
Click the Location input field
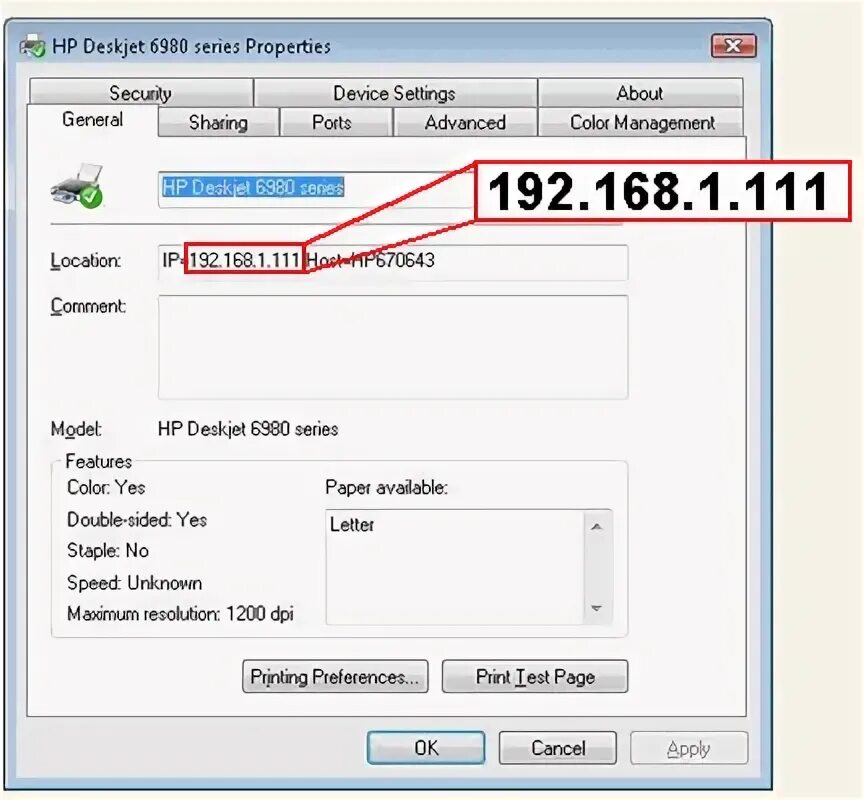pyautogui.click(x=393, y=261)
